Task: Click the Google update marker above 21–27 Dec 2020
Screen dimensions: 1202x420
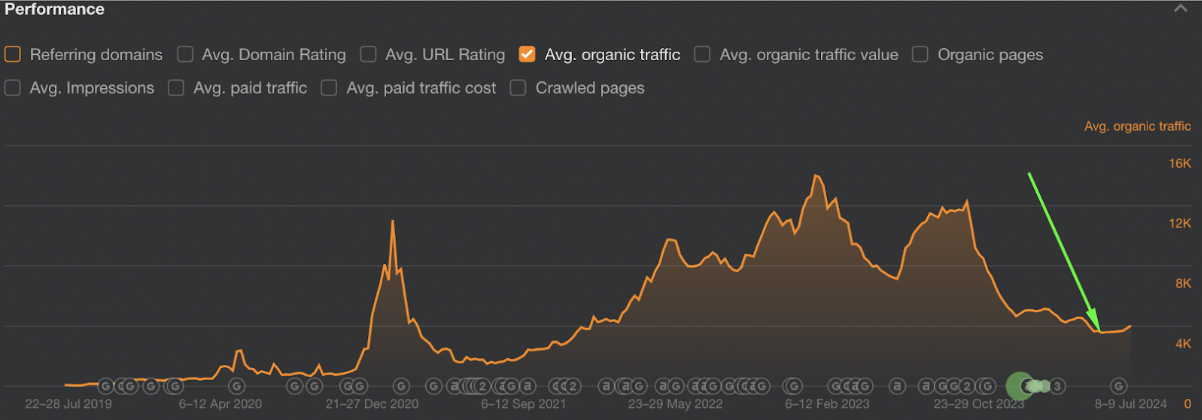Action: [401, 385]
